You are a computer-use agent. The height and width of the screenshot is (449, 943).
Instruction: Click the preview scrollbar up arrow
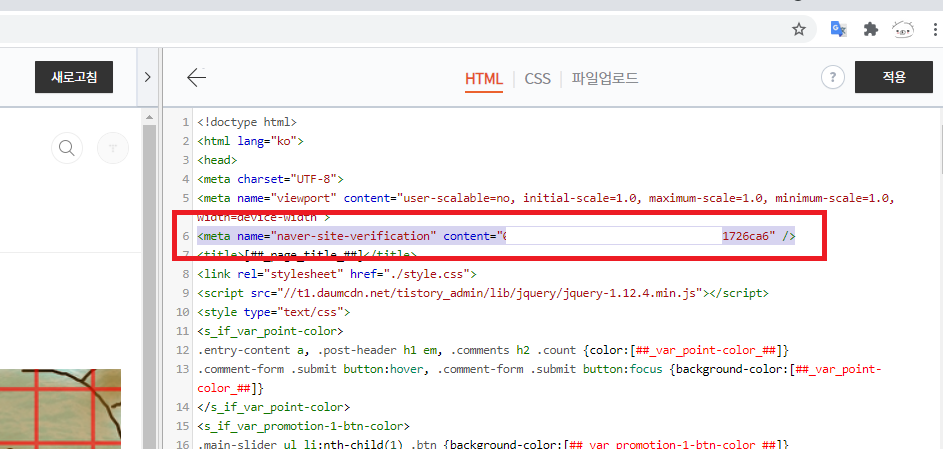click(150, 117)
